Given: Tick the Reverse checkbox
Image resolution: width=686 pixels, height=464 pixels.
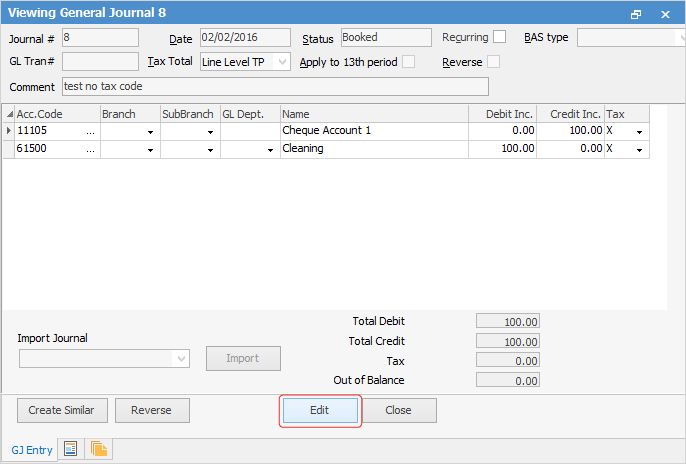Looking at the screenshot, I should 493,62.
